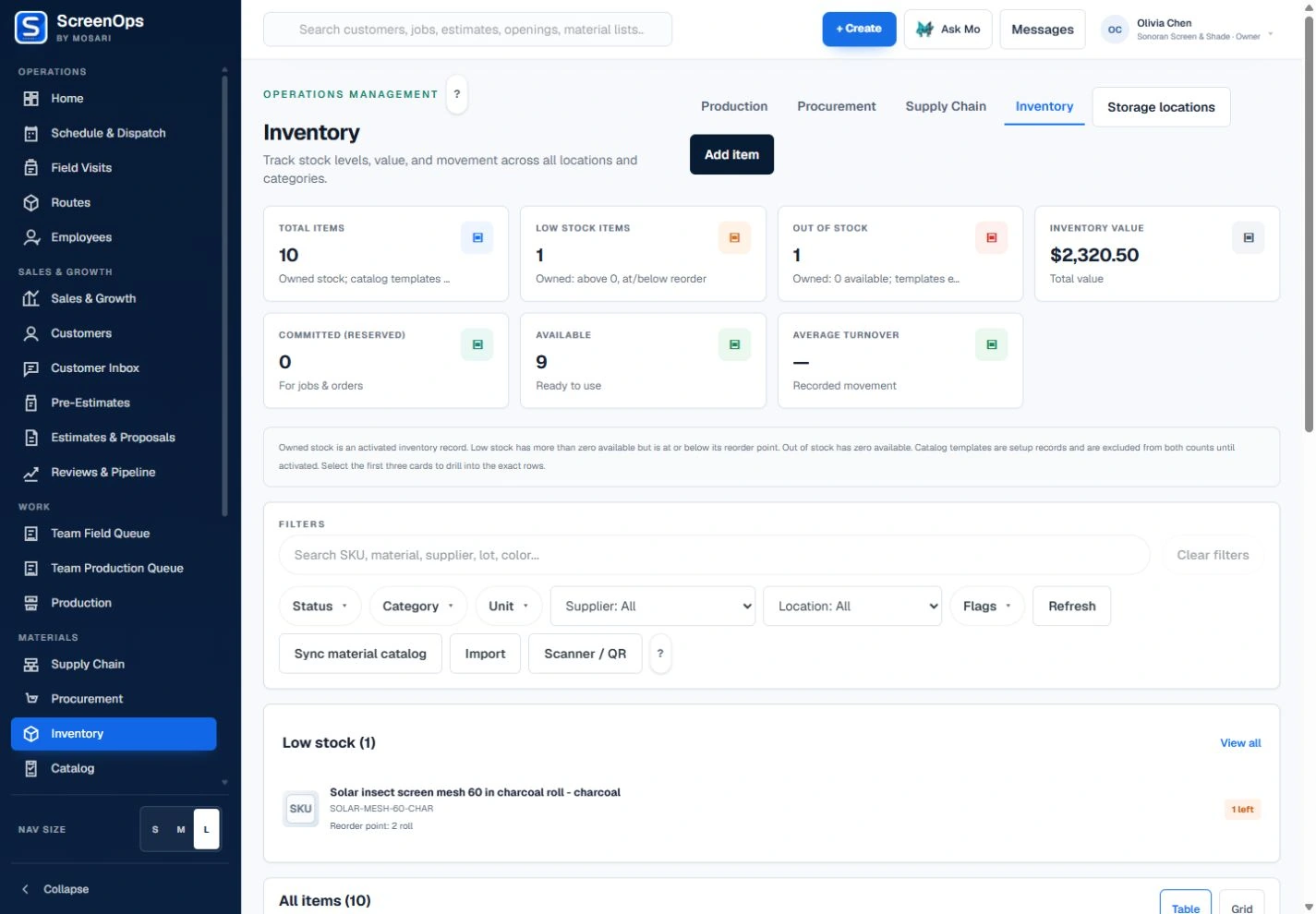
Task: Click the Customer Inbox message icon
Action: [31, 368]
